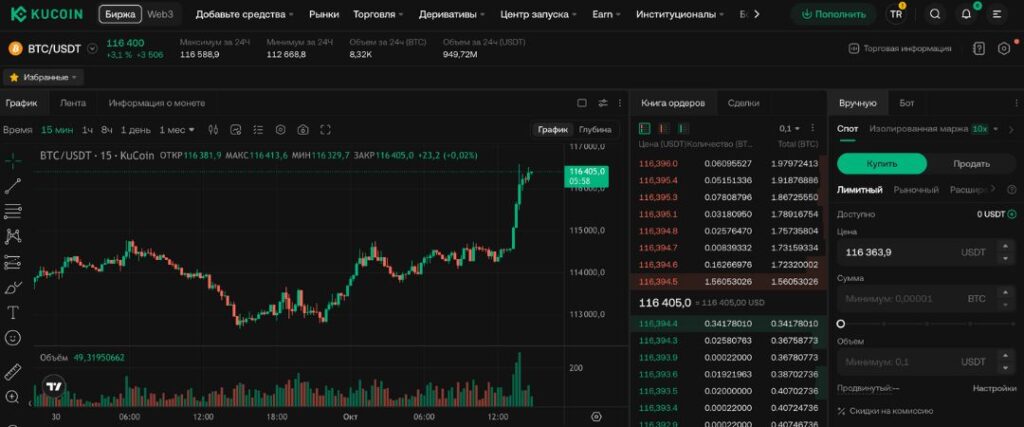Viewport: 1024px width, 427px height.
Task: Open trading settings hexagon icon
Action: [1004, 48]
